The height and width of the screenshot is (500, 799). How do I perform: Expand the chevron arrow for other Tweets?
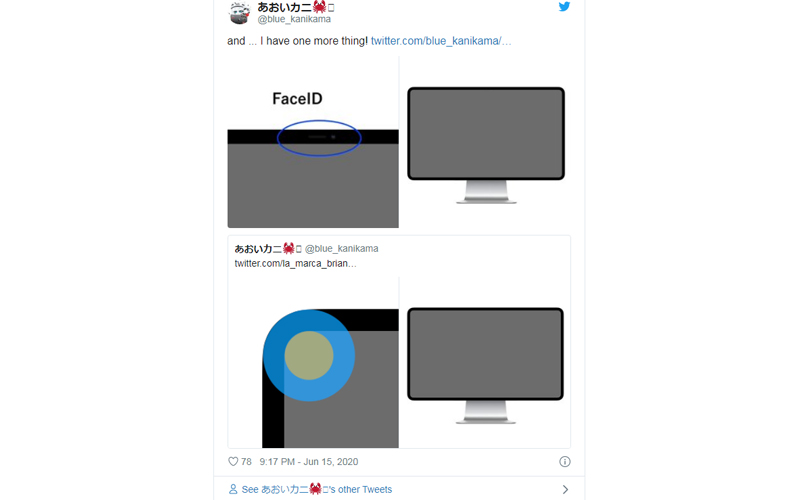pos(565,489)
